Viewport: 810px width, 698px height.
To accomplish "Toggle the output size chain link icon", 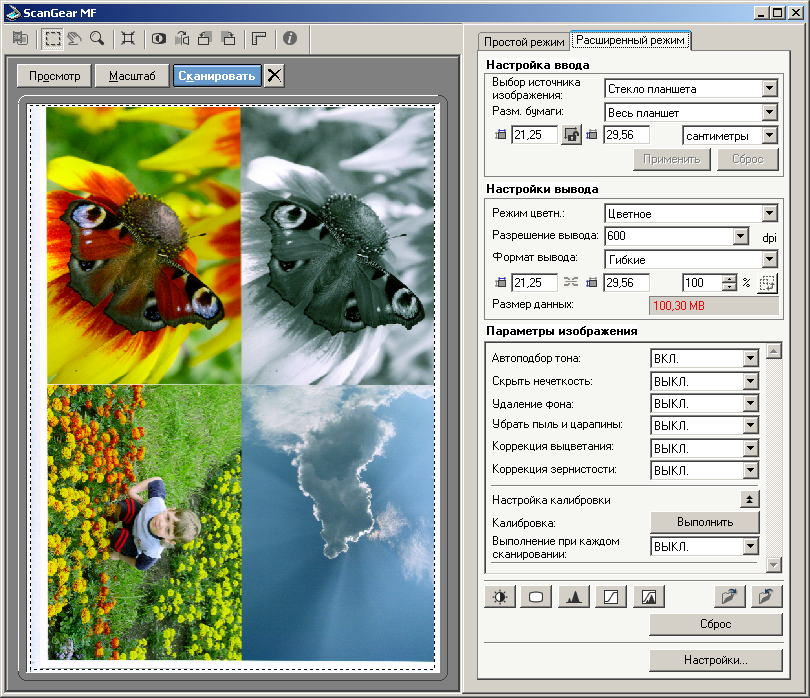I will [x=571, y=282].
